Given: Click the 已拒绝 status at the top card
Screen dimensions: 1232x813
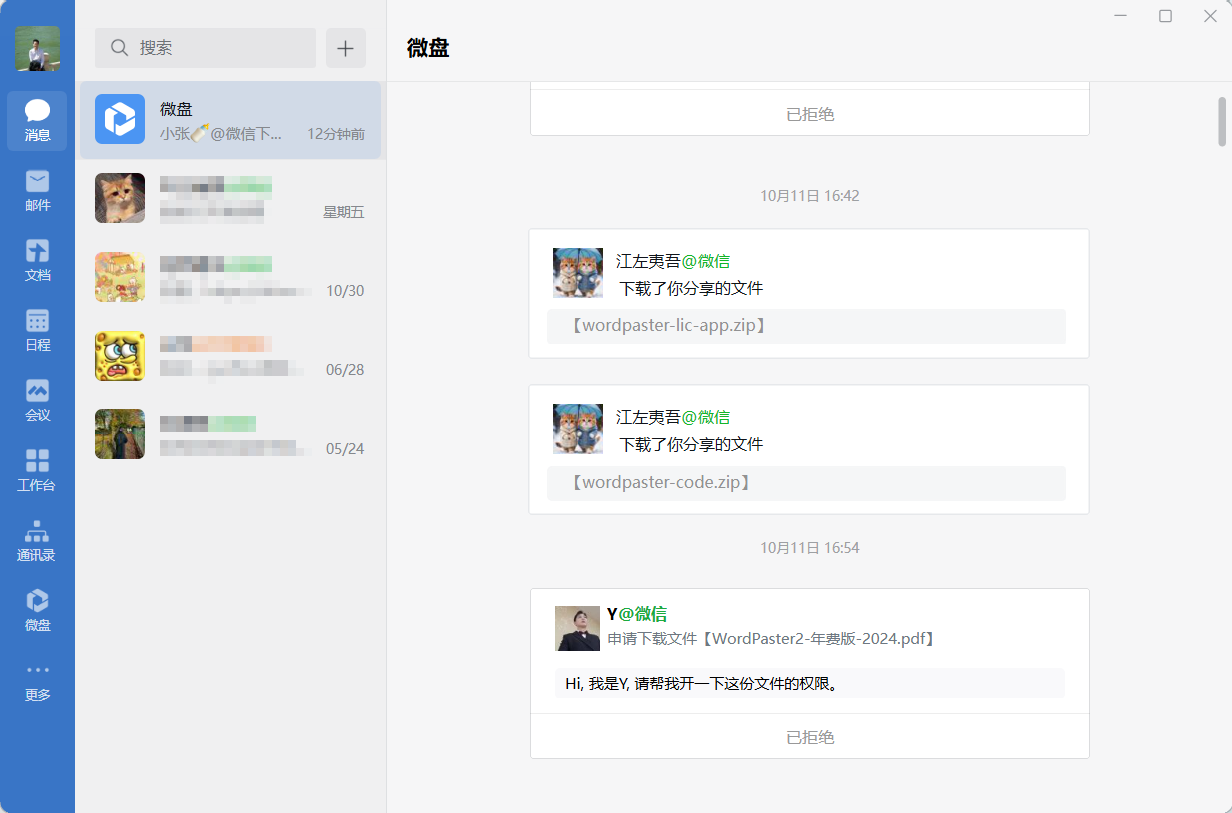Looking at the screenshot, I should 810,114.
